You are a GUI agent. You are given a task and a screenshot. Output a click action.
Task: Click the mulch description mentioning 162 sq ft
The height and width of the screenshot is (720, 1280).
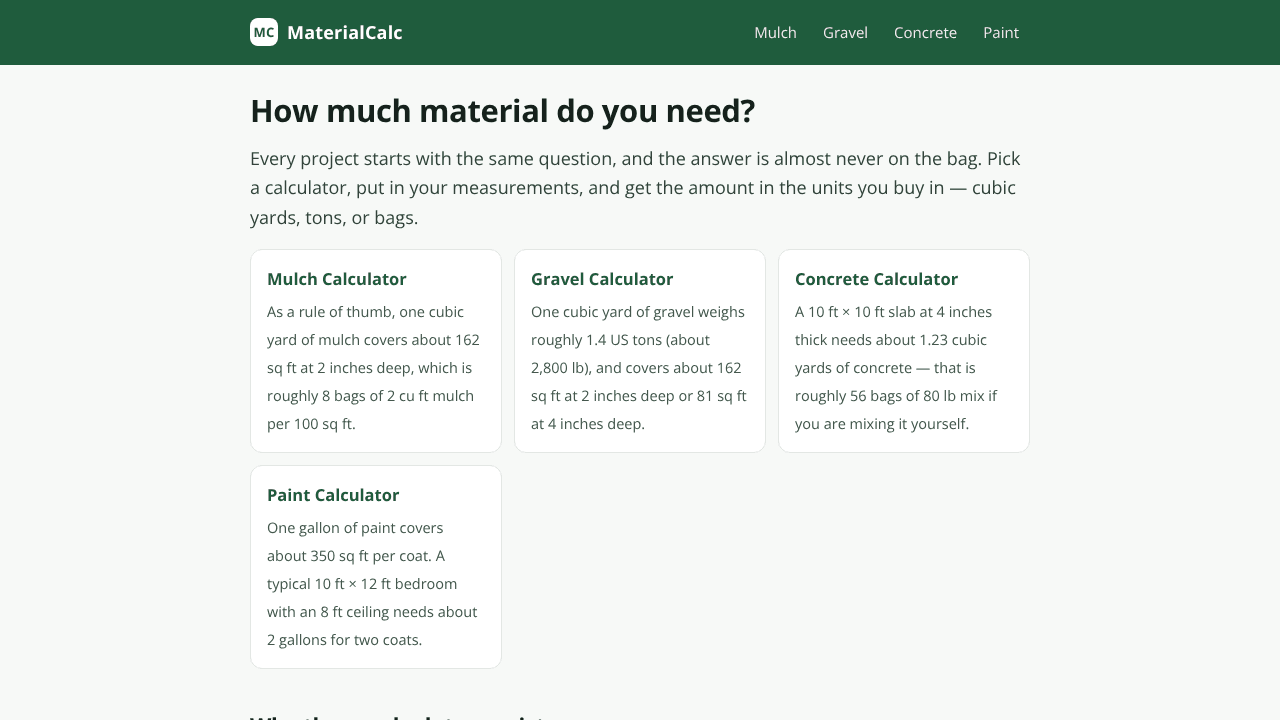coord(375,368)
